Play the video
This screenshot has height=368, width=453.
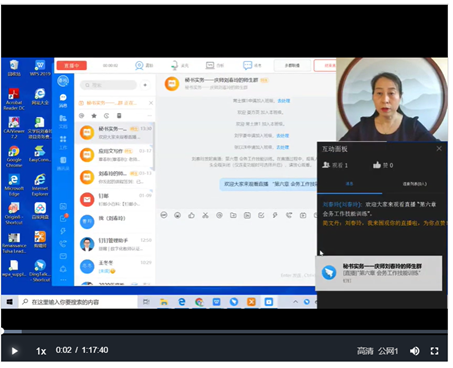pyautogui.click(x=14, y=351)
